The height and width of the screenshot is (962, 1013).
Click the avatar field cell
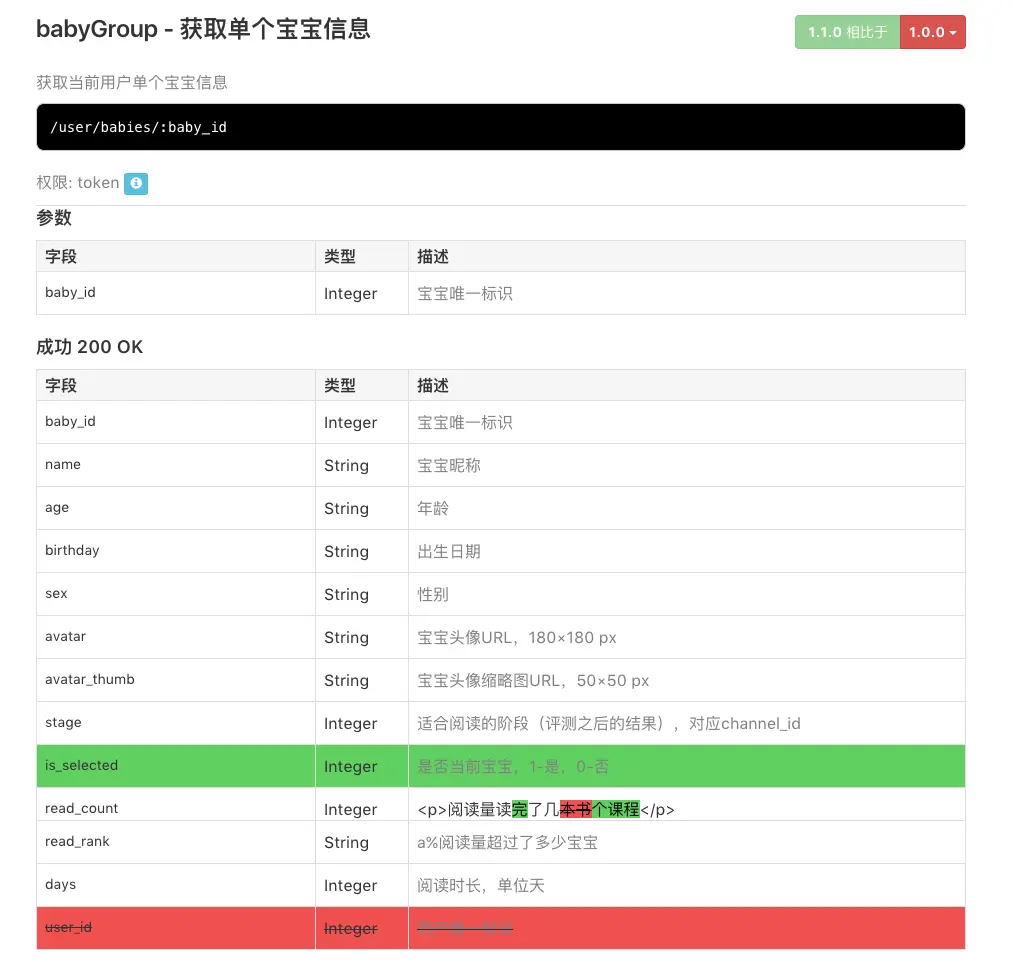point(176,637)
